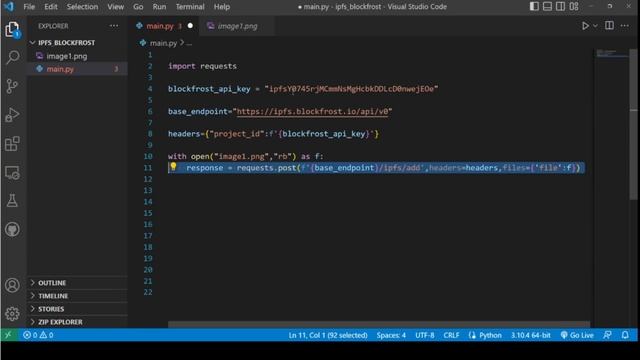Open the Explorer view icon

[x=12, y=29]
